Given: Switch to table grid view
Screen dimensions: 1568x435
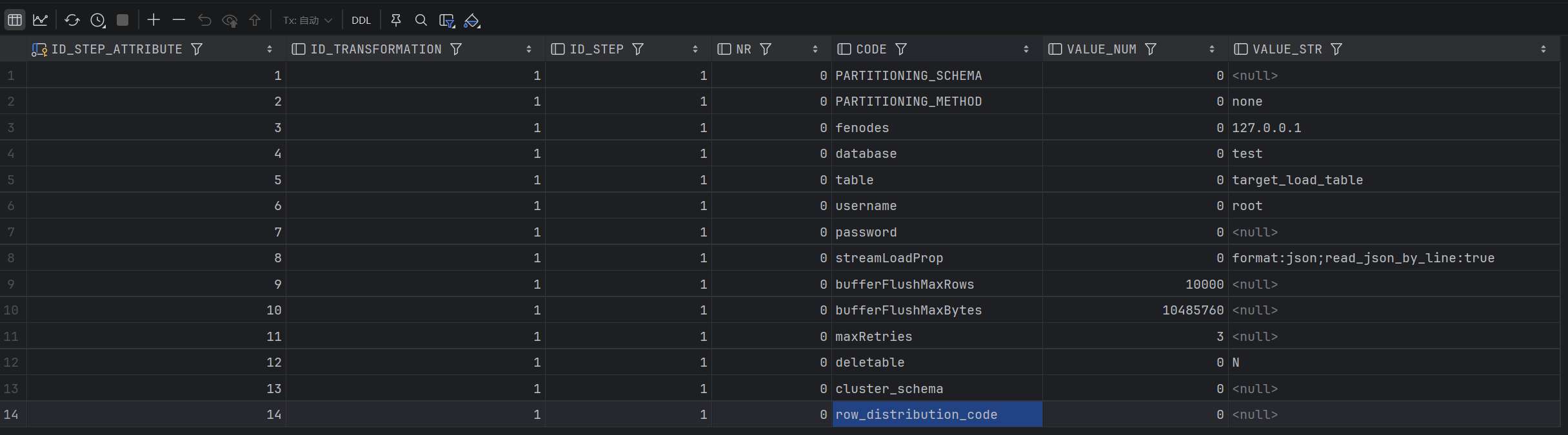Looking at the screenshot, I should (x=14, y=20).
